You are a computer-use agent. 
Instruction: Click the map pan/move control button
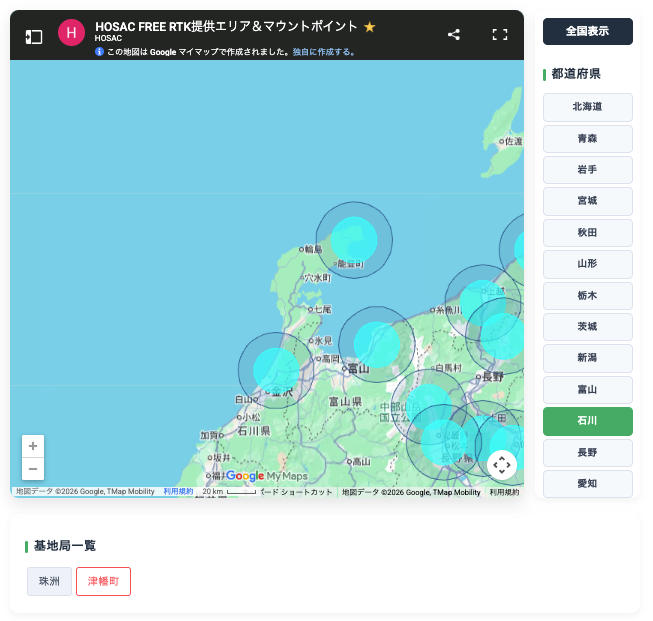pyautogui.click(x=502, y=465)
